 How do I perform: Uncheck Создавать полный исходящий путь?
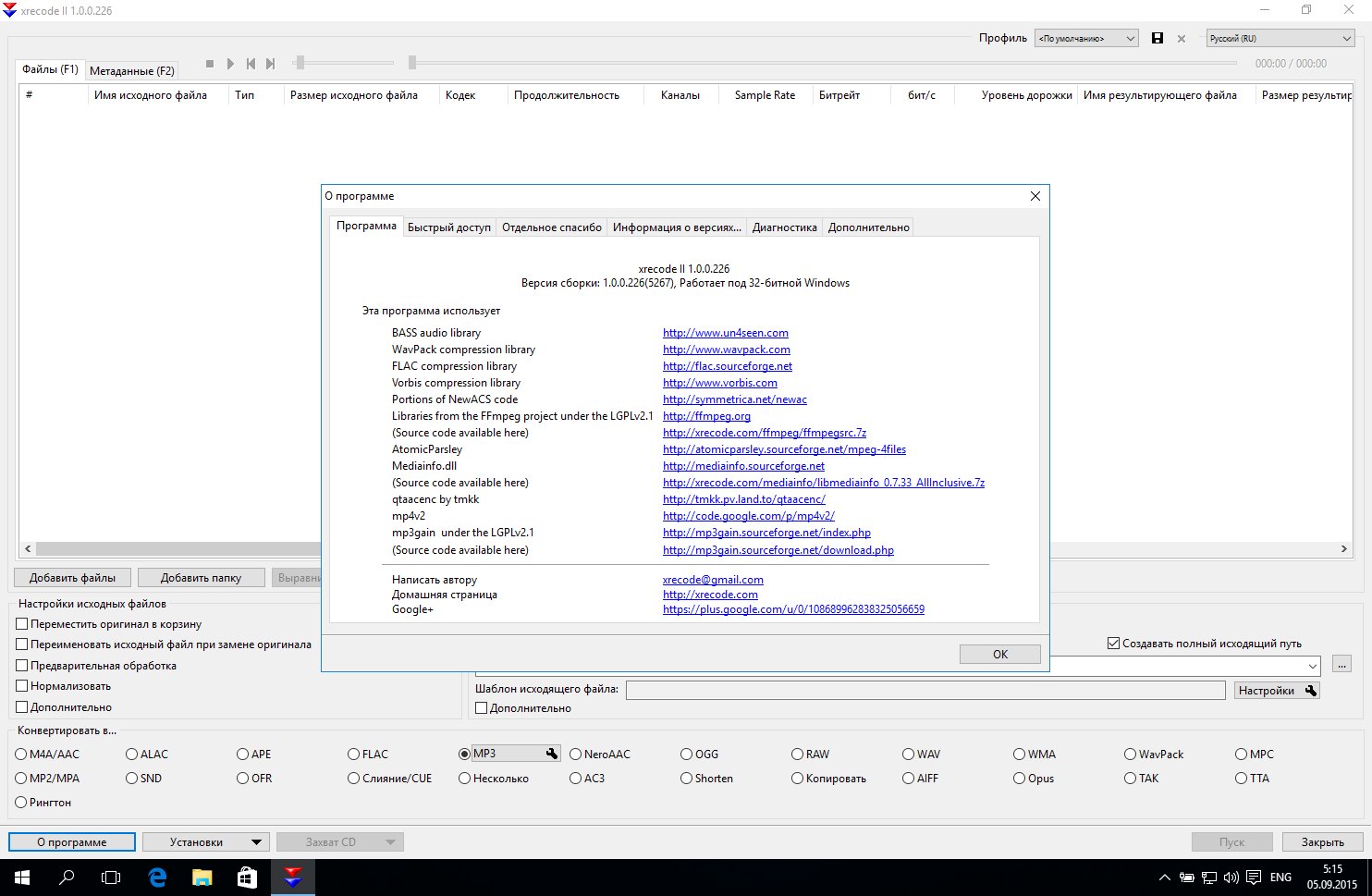1113,644
